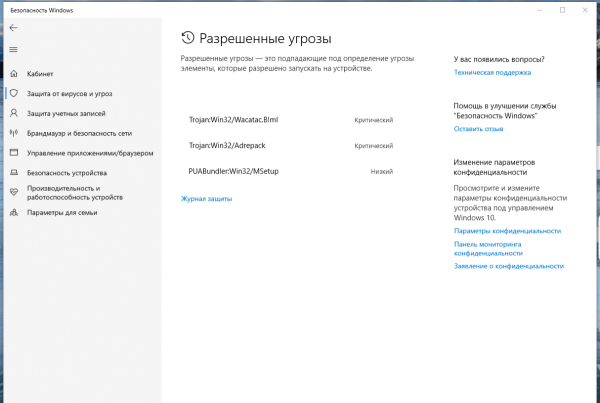
Task: Open Параметры для семьи
Action: click(62, 212)
